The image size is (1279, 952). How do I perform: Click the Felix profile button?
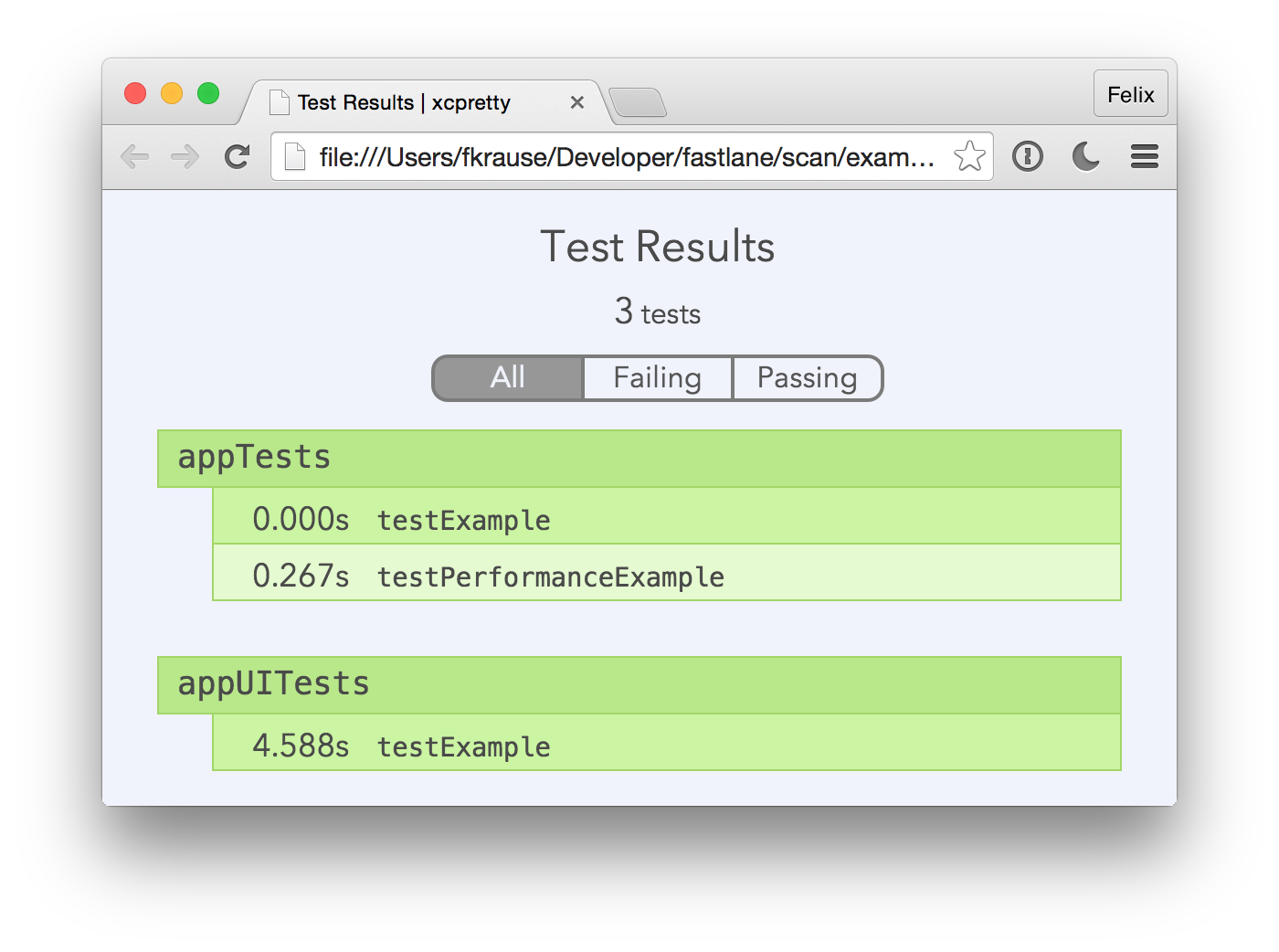pos(1130,94)
